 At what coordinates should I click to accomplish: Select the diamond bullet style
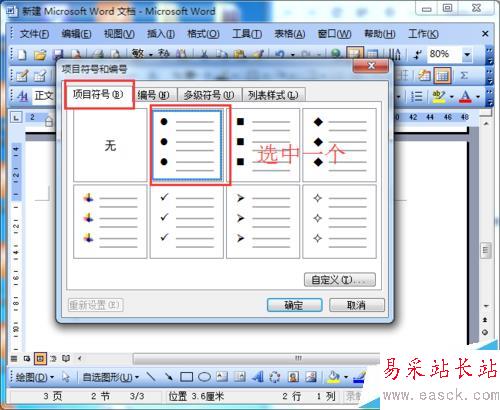(339, 145)
